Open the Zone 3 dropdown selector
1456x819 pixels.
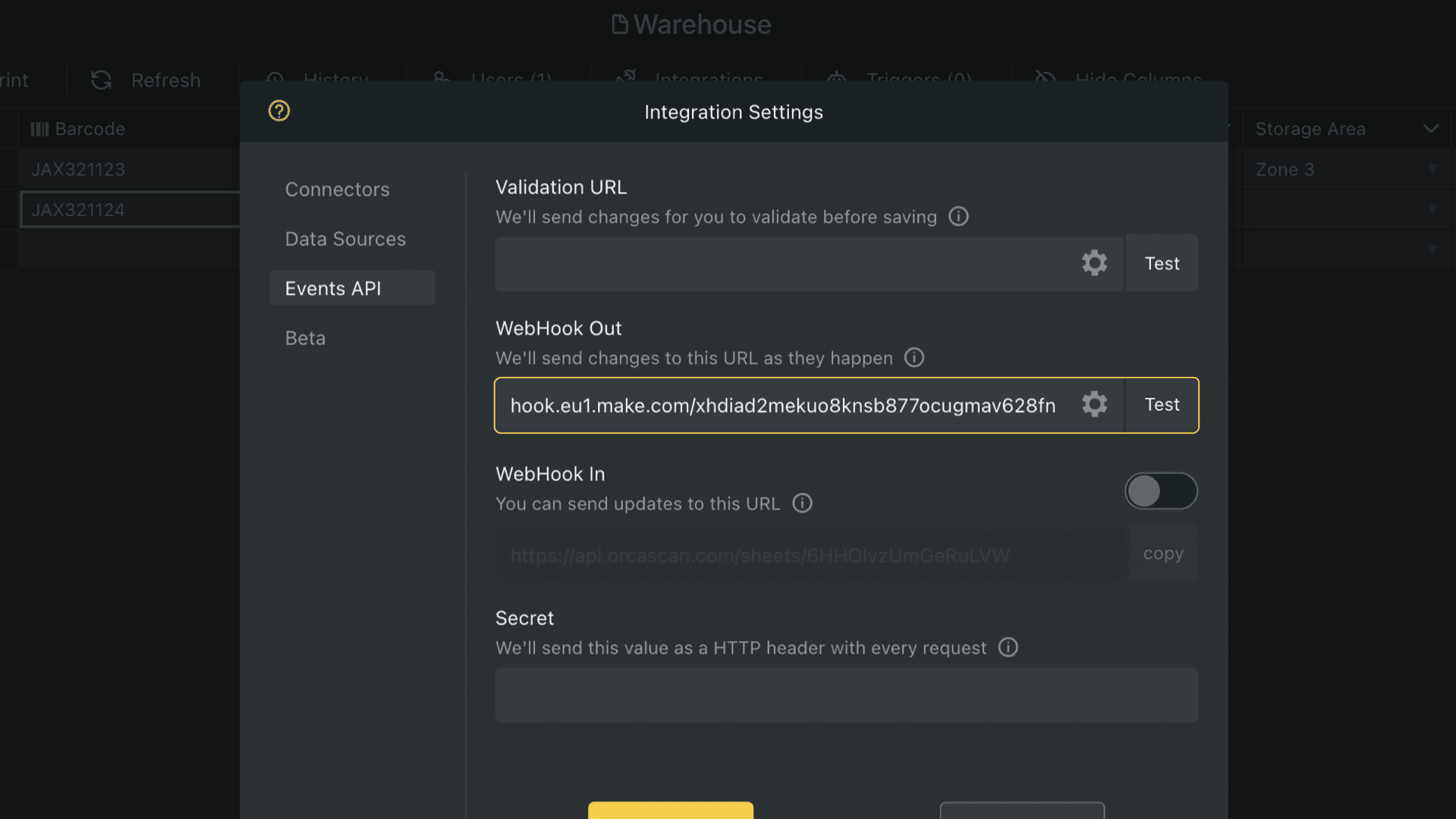coord(1432,169)
